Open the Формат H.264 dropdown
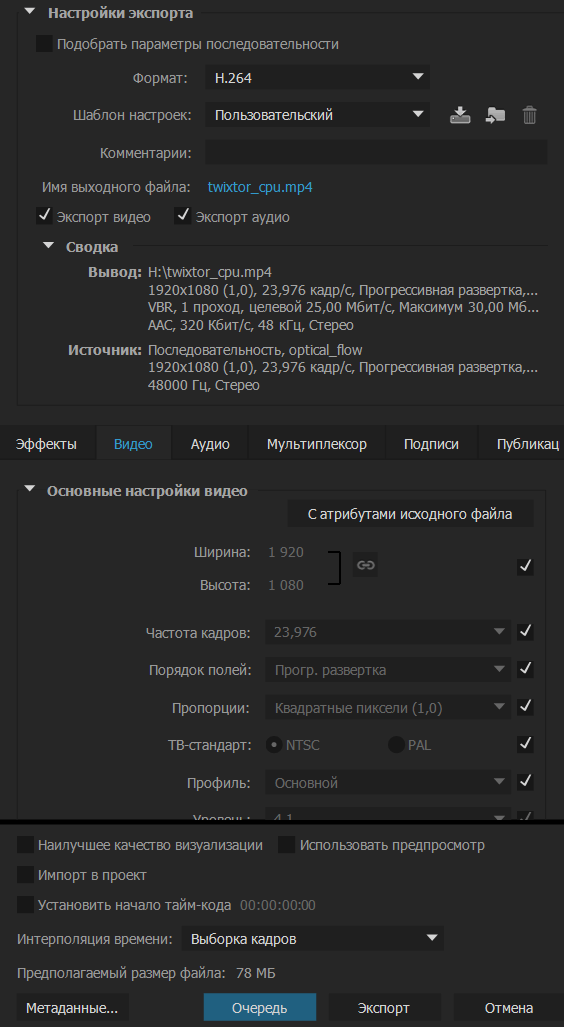The width and height of the screenshot is (564, 1027). (x=317, y=78)
